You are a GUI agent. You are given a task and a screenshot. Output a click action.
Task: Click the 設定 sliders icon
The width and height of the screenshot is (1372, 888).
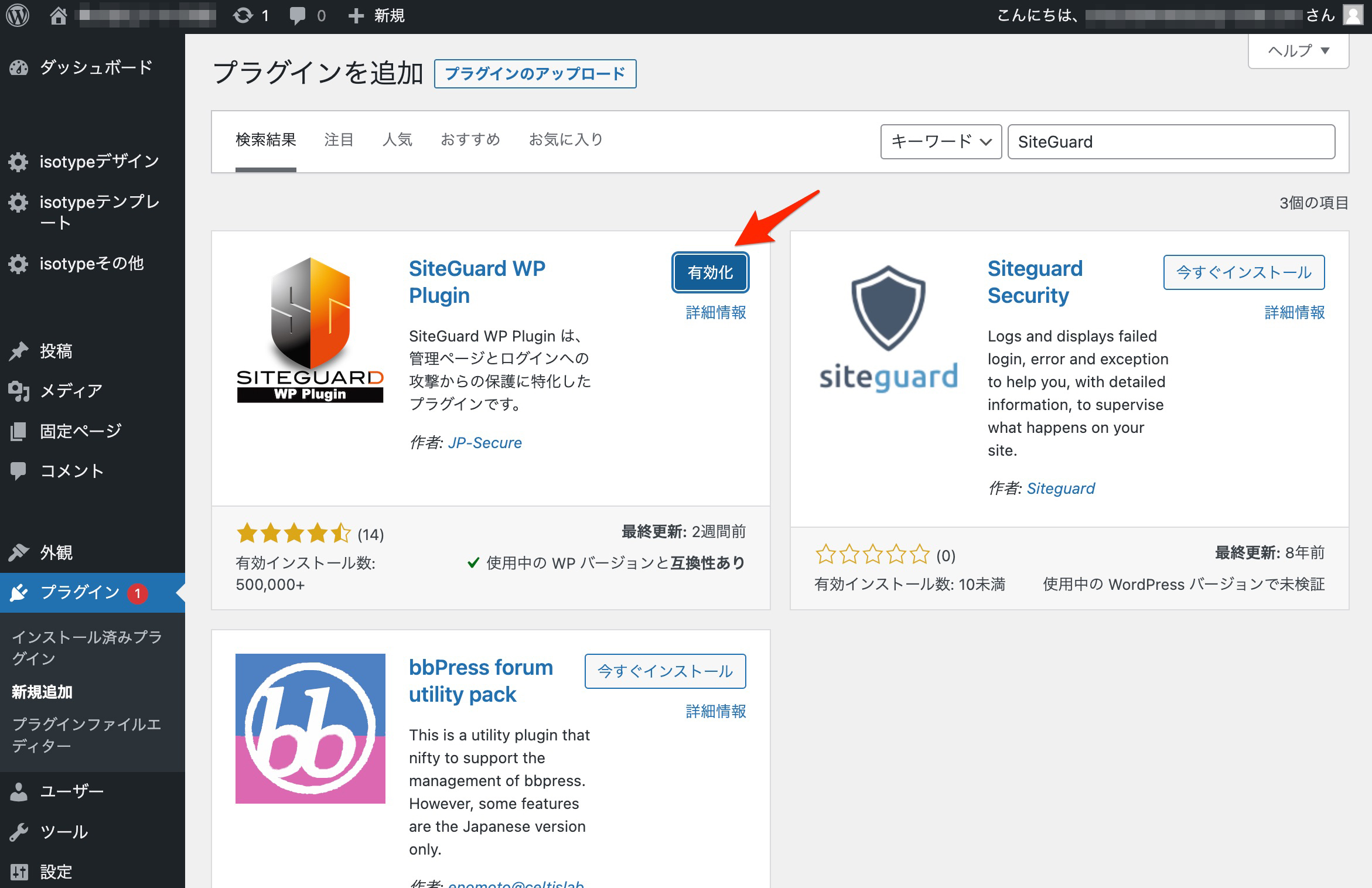coord(19,872)
